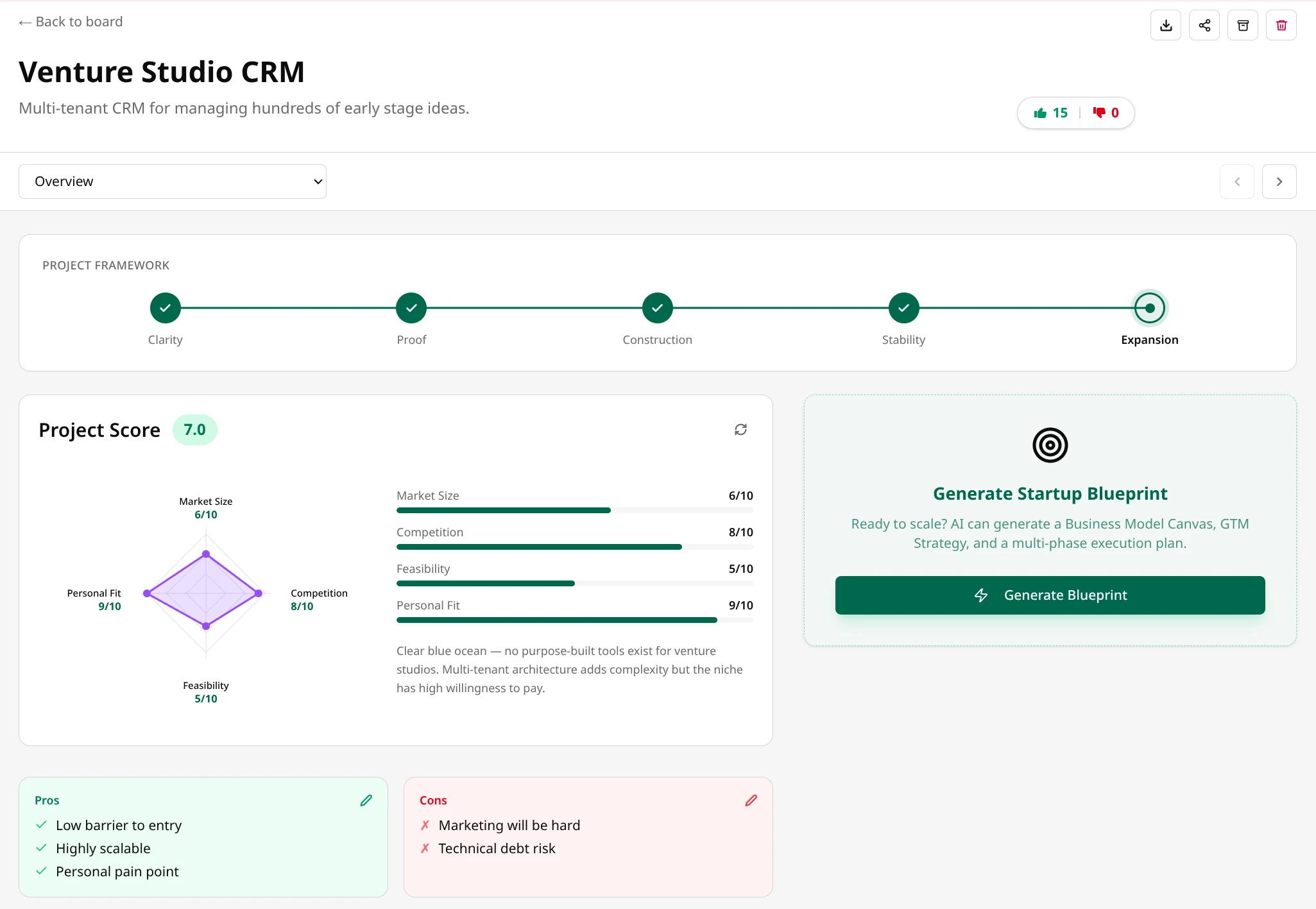This screenshot has width=1316, height=909.
Task: Open the Overview section dropdown
Action: [x=172, y=181]
